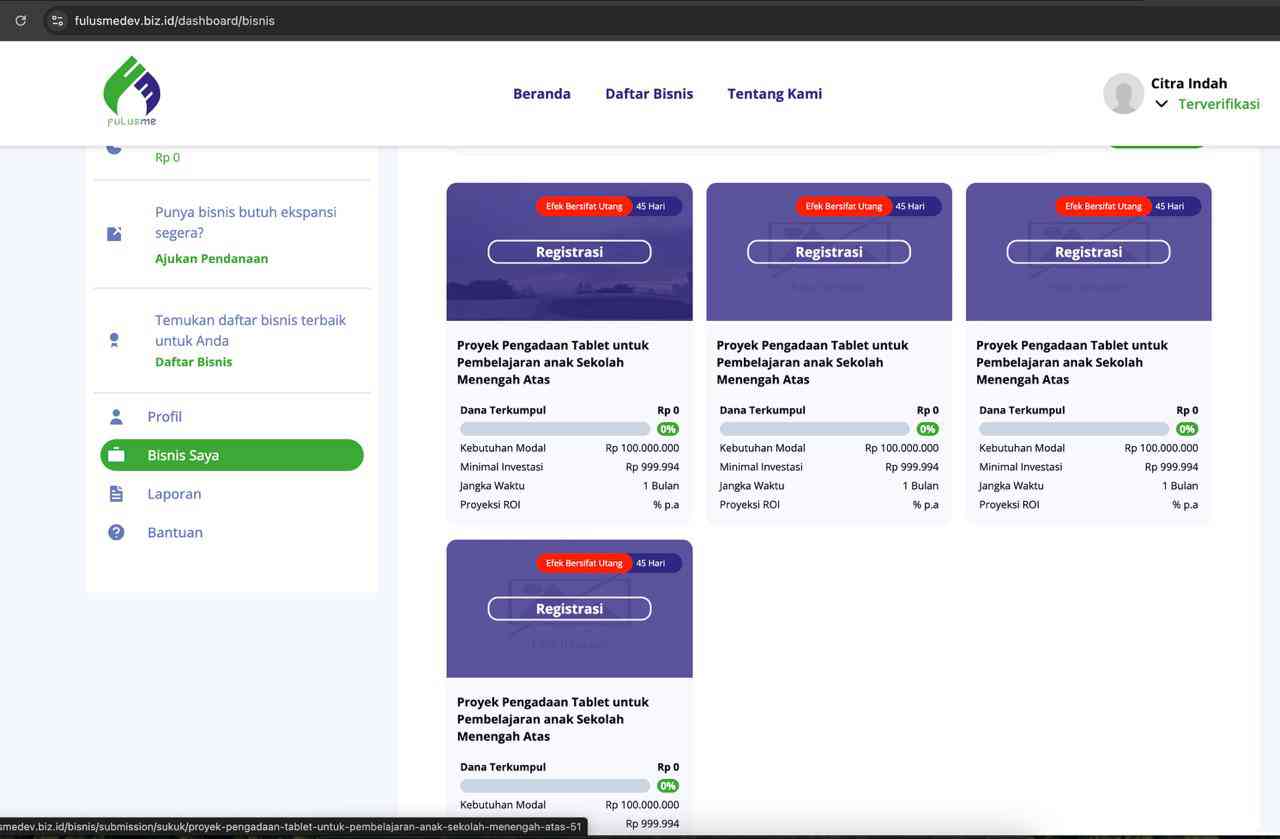Open the third card's Proyek Pengadaan Tablet title
Viewport: 1280px width, 839px height.
point(1072,362)
